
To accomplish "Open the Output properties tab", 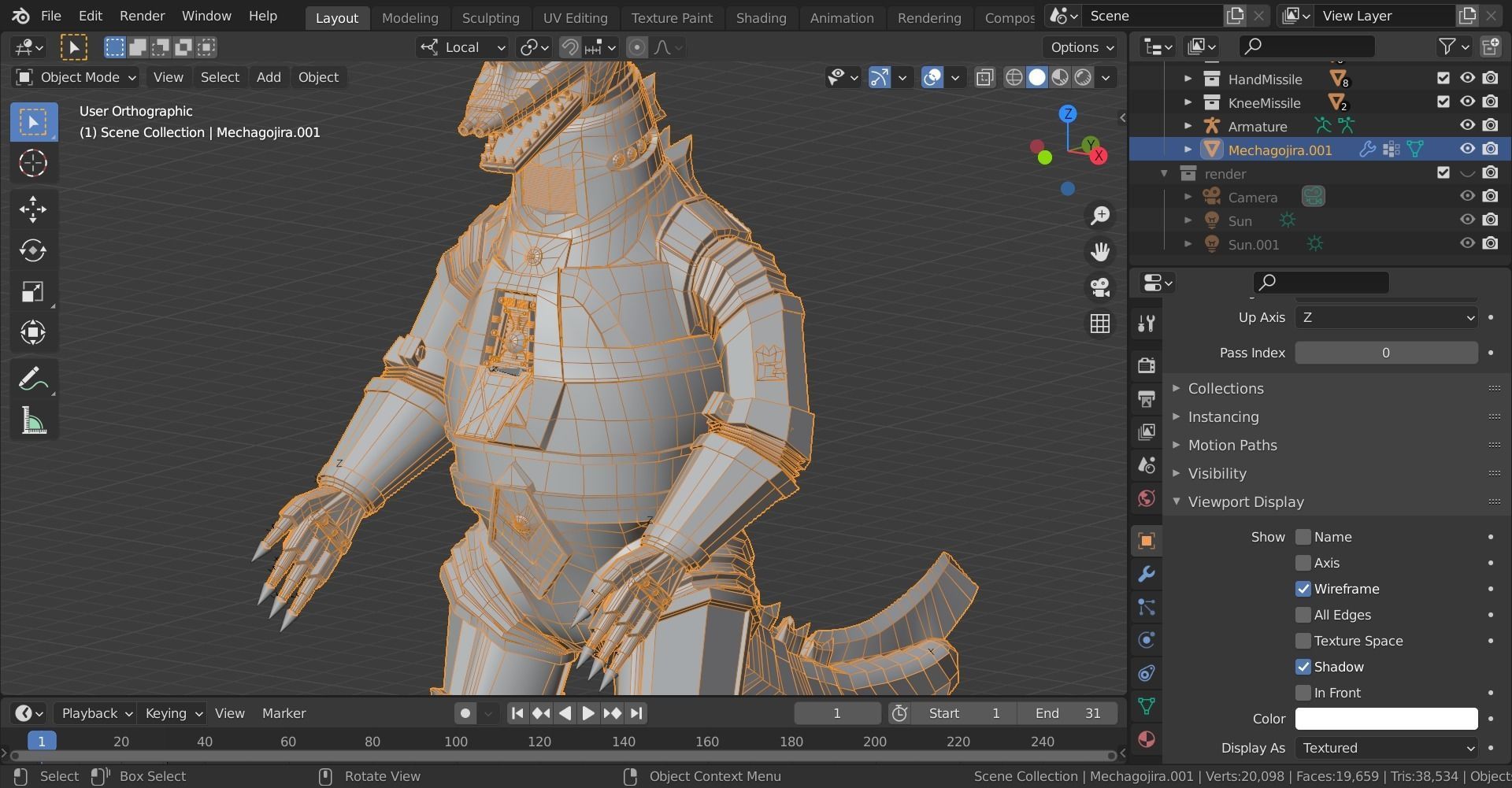I will point(1147,398).
